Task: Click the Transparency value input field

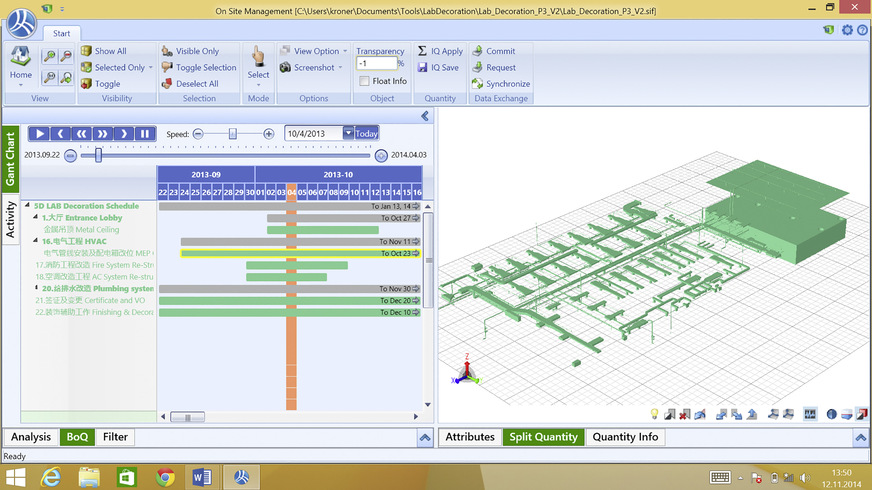Action: point(376,64)
